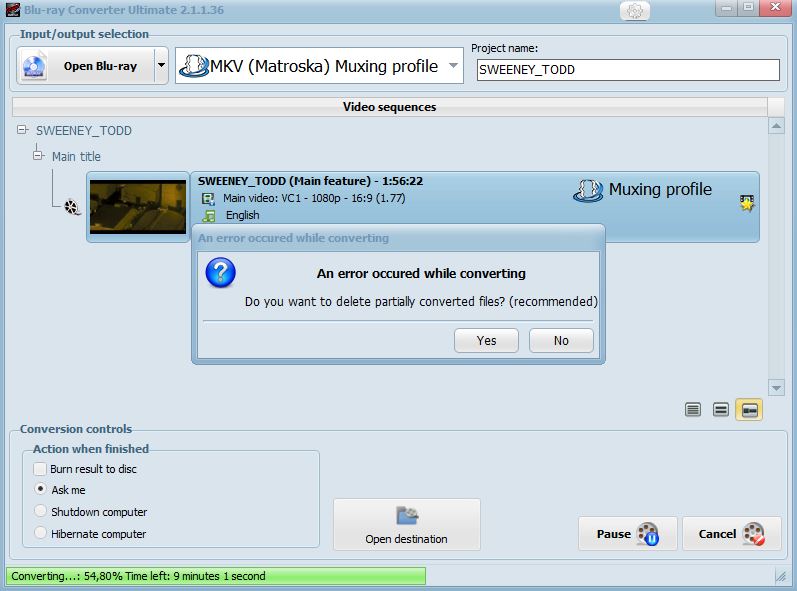Click No to keep partial files

point(561,340)
